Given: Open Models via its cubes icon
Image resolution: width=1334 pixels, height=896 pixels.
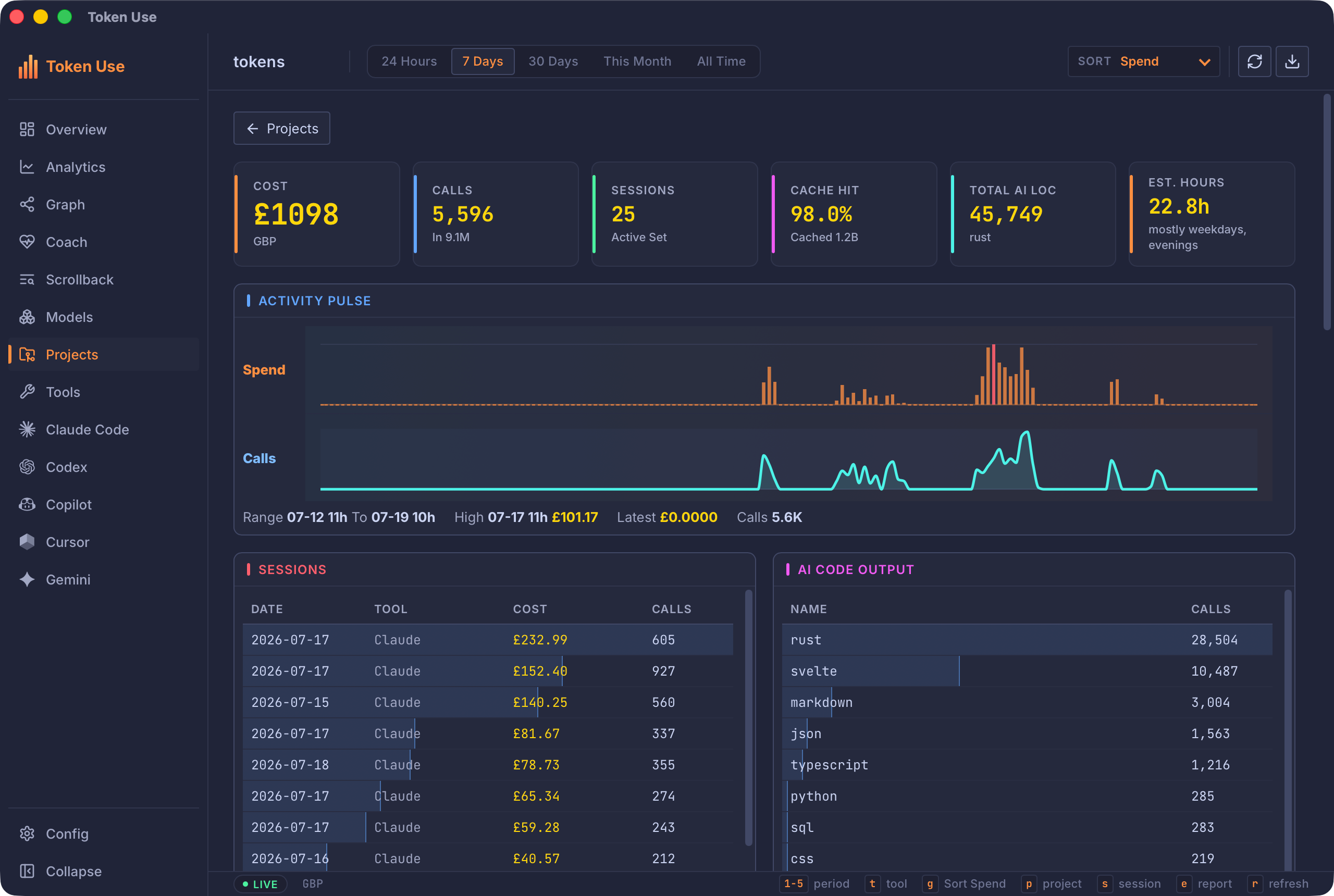Looking at the screenshot, I should tap(27, 317).
